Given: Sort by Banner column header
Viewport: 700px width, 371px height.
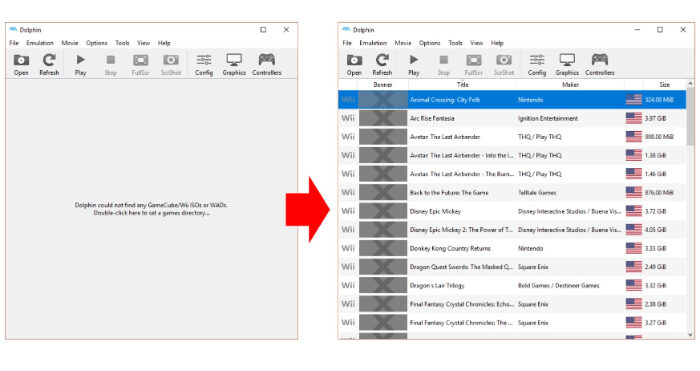Looking at the screenshot, I should pyautogui.click(x=383, y=84).
